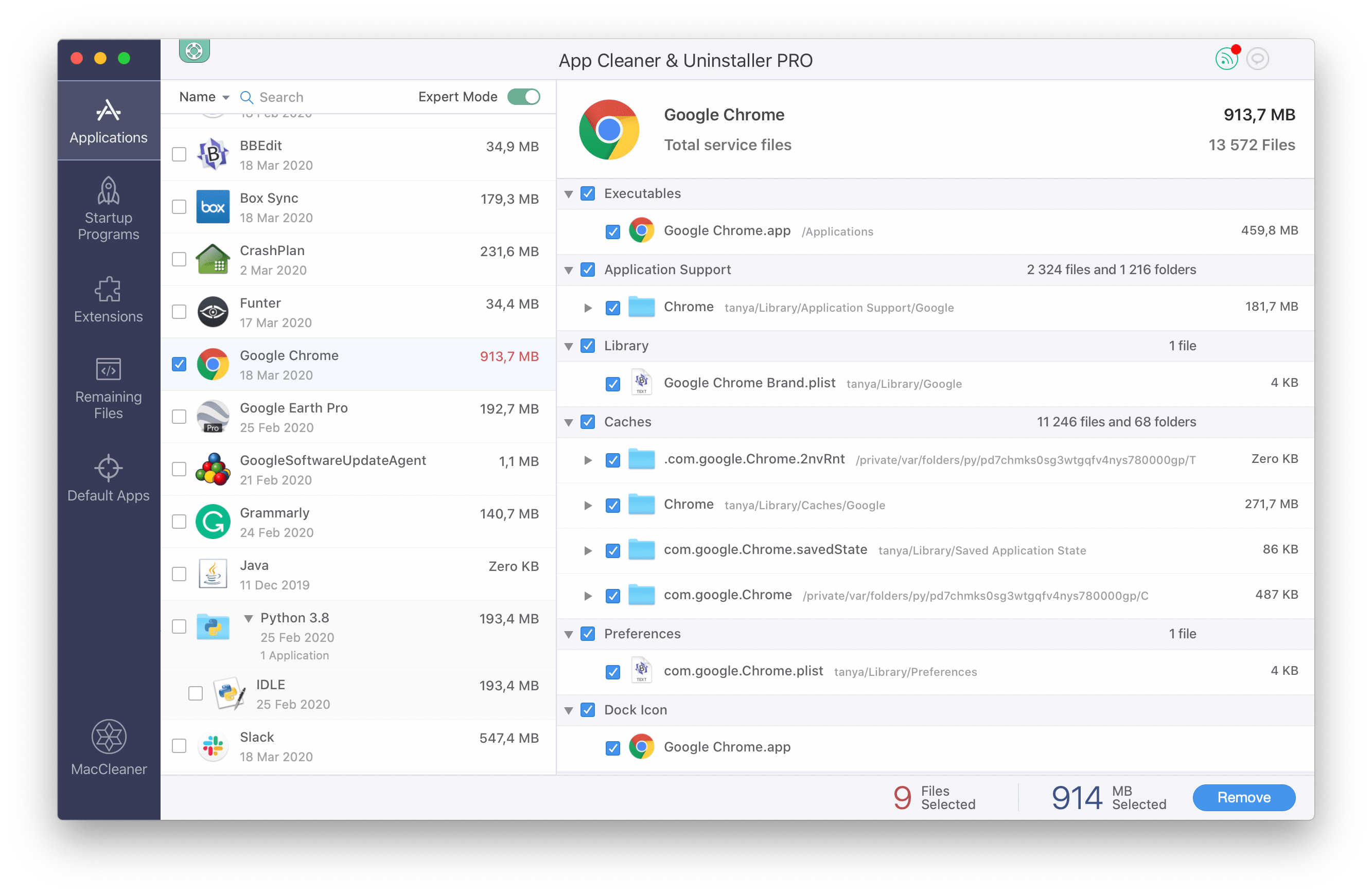Click the Name sort dropdown
Viewport: 1372px width, 896px height.
(200, 96)
